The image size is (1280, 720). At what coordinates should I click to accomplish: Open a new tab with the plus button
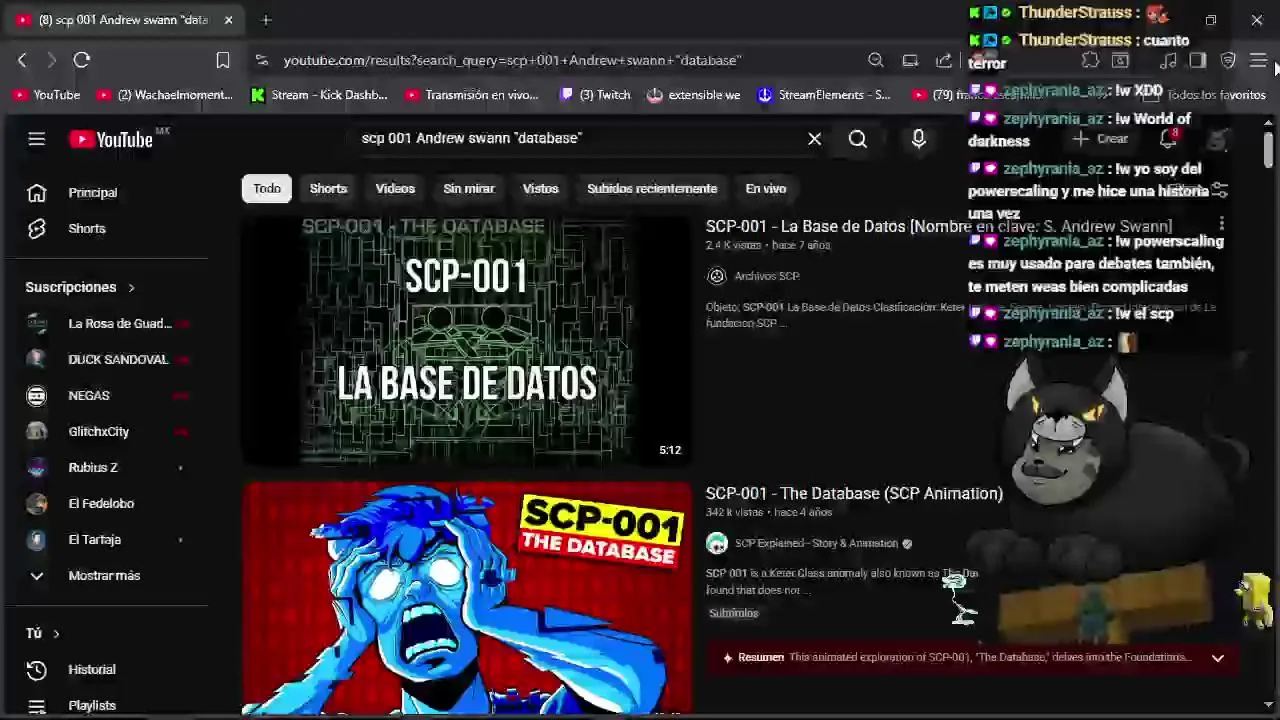tap(266, 20)
